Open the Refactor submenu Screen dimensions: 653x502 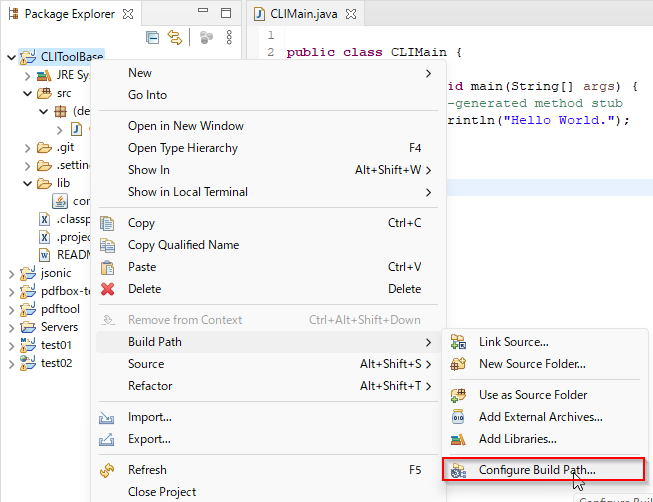pyautogui.click(x=269, y=386)
